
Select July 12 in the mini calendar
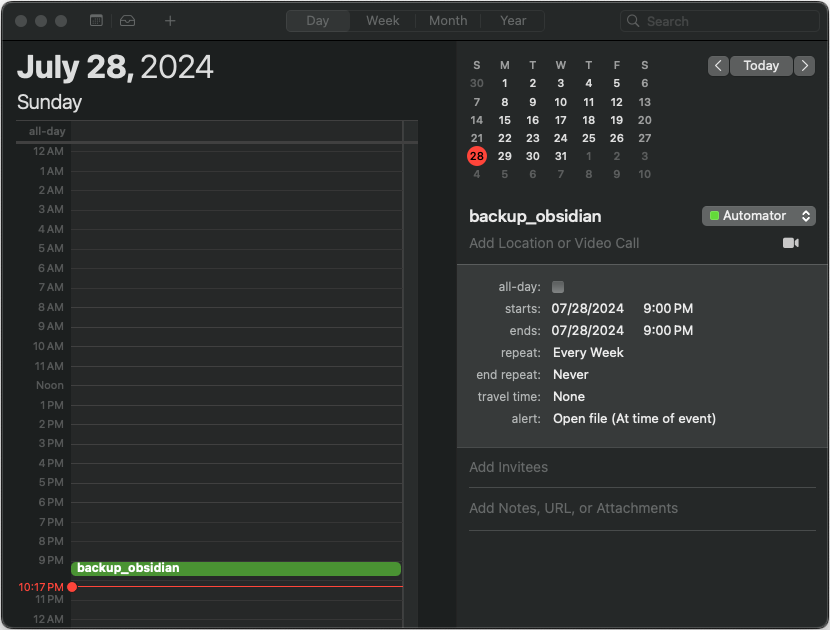pos(617,102)
